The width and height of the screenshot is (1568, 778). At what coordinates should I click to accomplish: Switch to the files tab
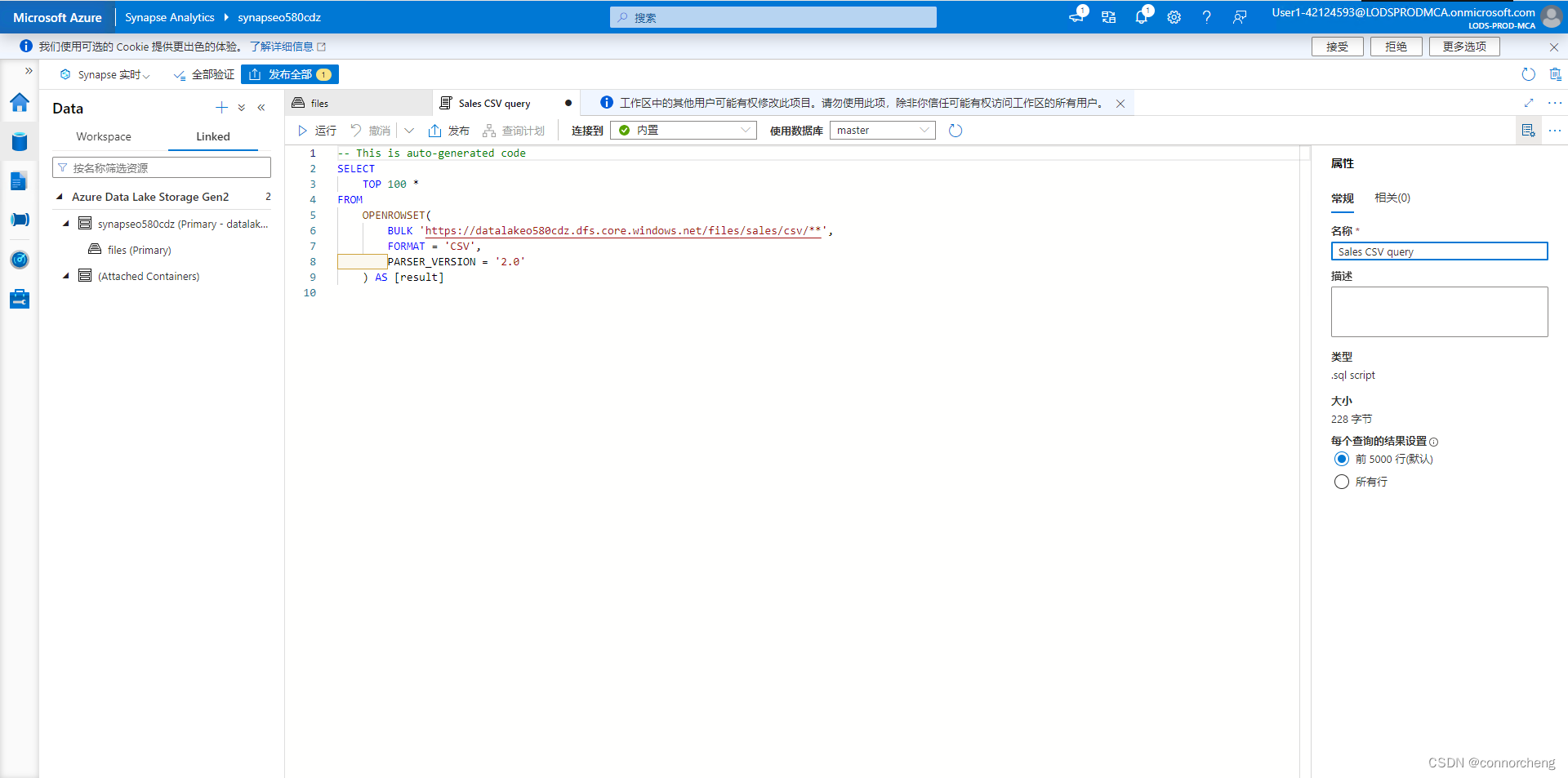tap(358, 103)
